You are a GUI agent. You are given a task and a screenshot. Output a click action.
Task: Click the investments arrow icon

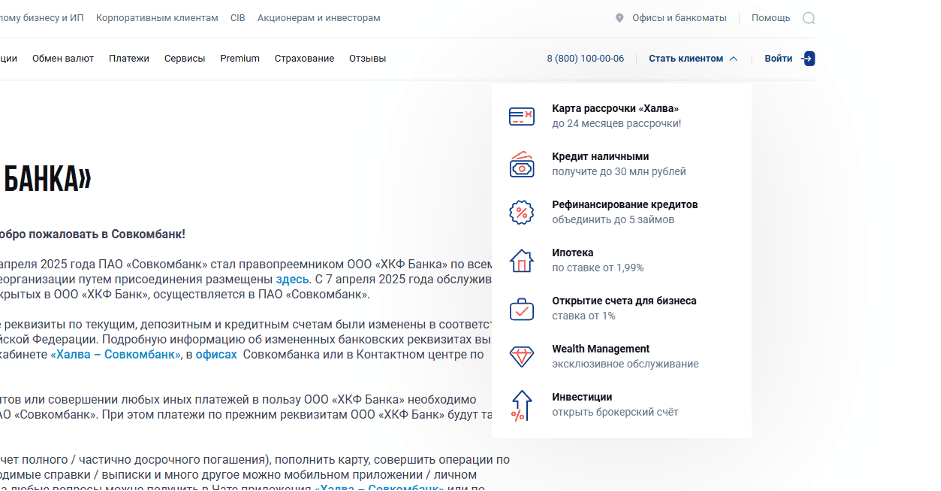click(x=522, y=405)
